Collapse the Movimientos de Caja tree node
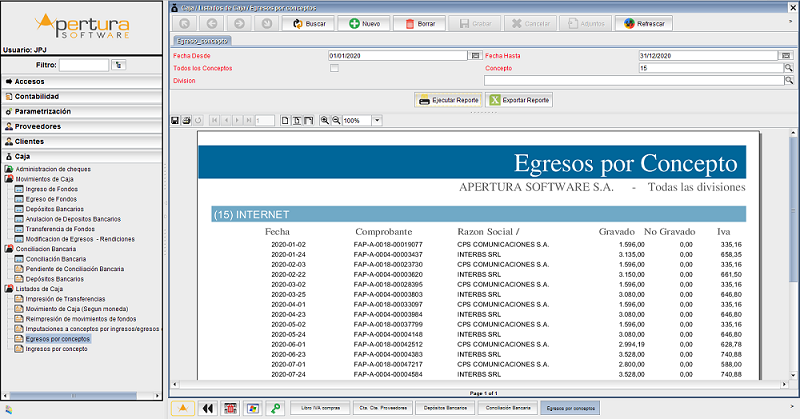Viewport: 800px width, 419px height. click(x=9, y=179)
